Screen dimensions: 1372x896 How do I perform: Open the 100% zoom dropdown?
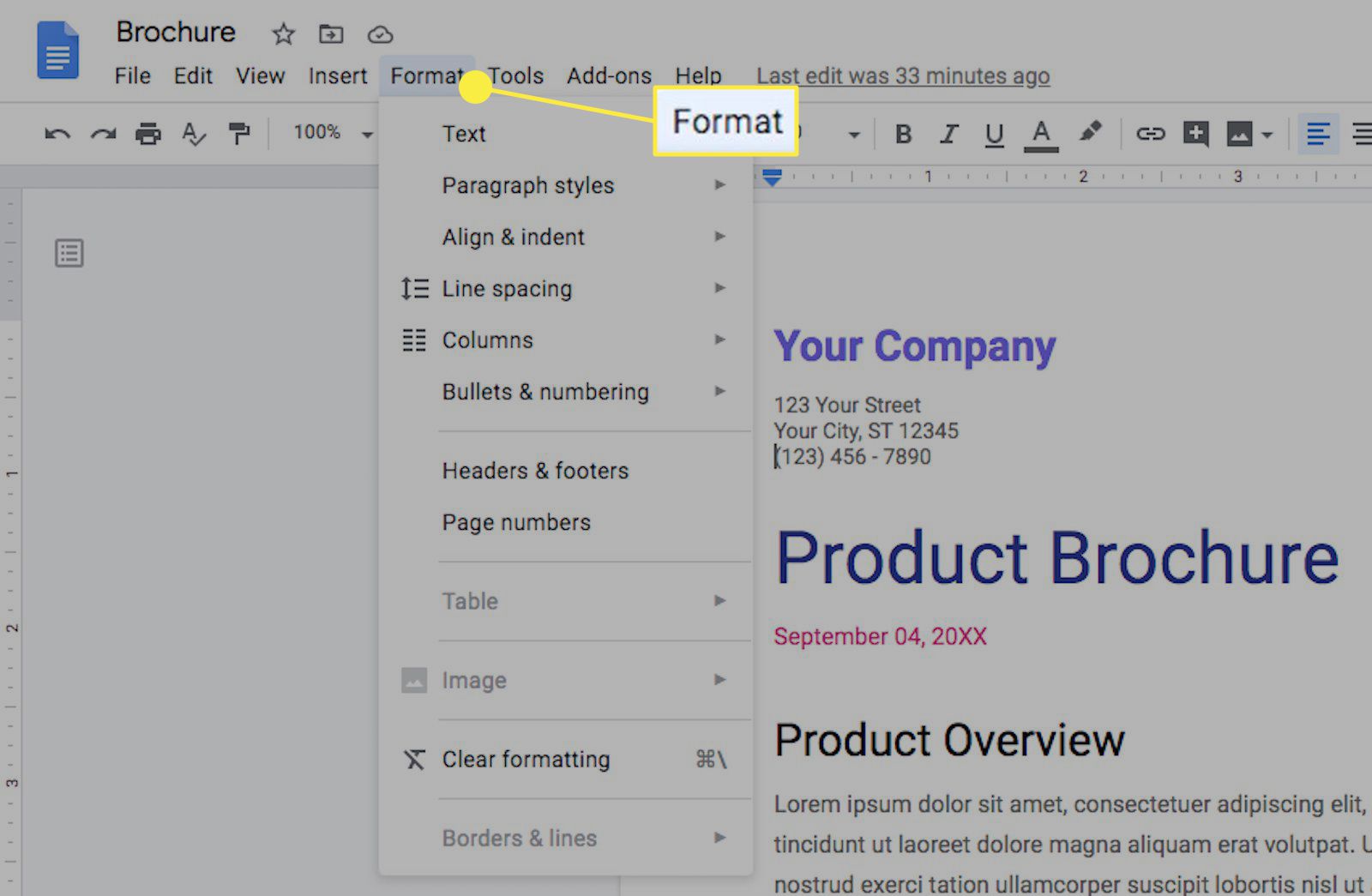(333, 133)
